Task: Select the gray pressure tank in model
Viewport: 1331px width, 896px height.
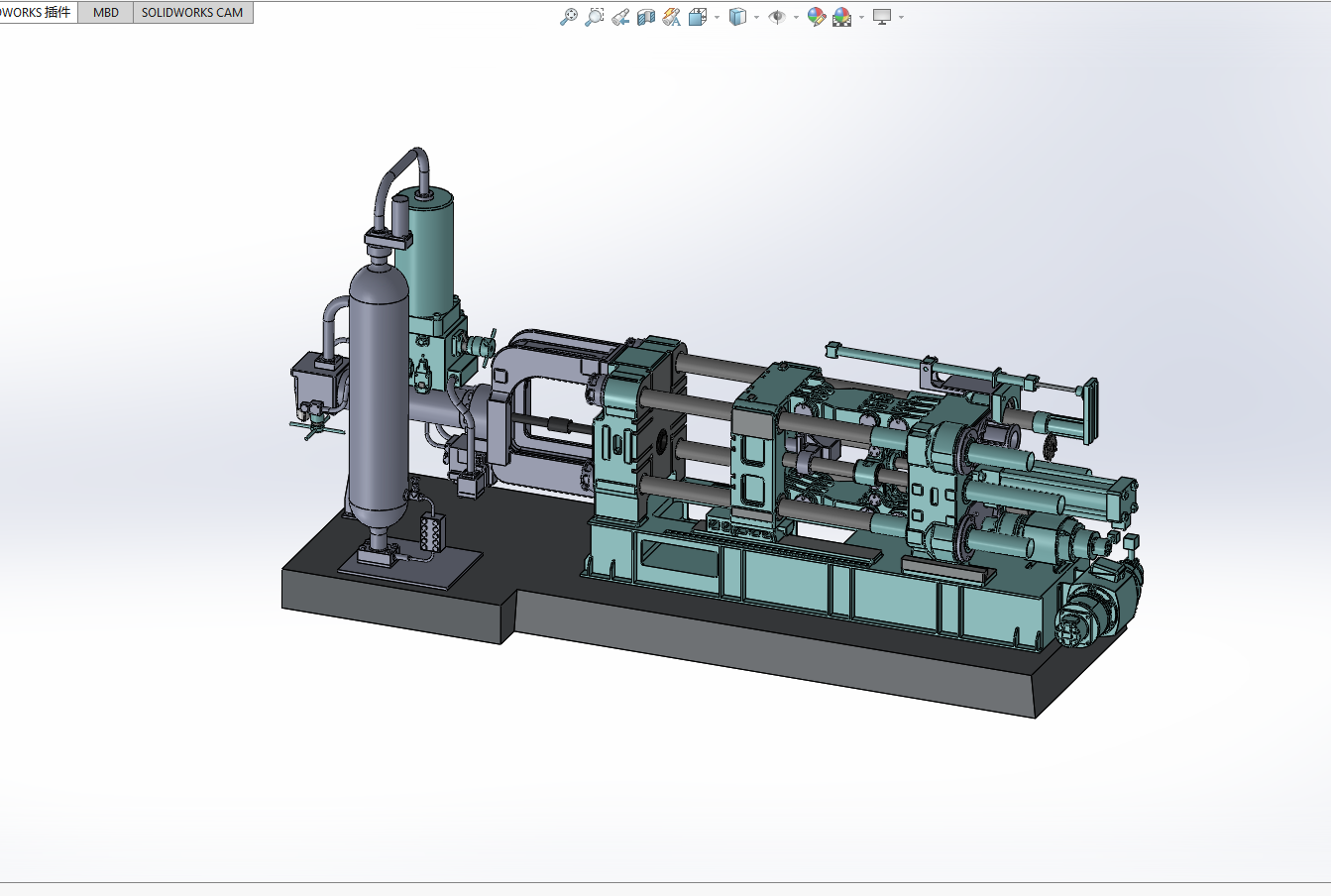Action: 378,396
